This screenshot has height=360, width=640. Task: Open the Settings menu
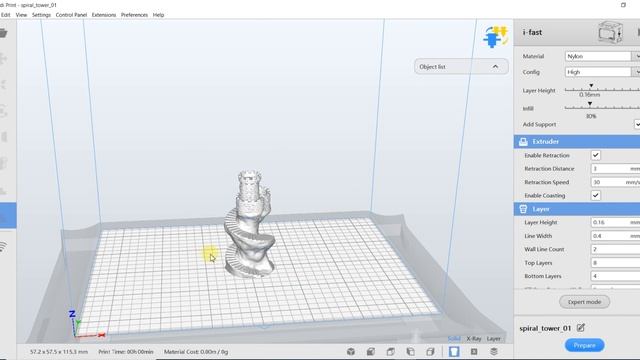point(41,15)
